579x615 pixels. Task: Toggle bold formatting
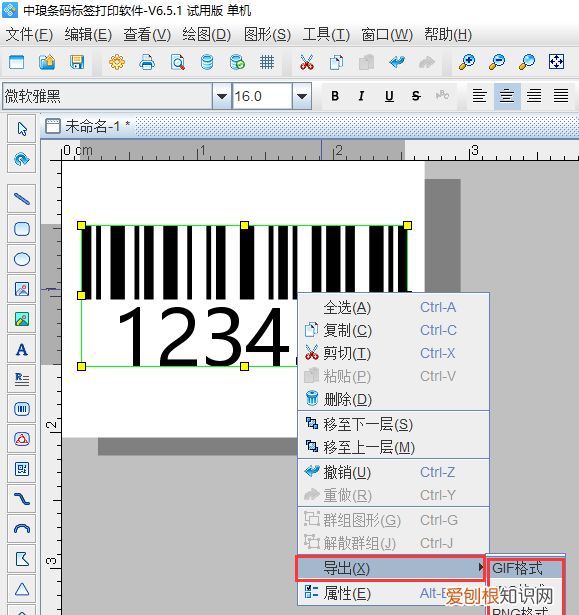pos(335,96)
